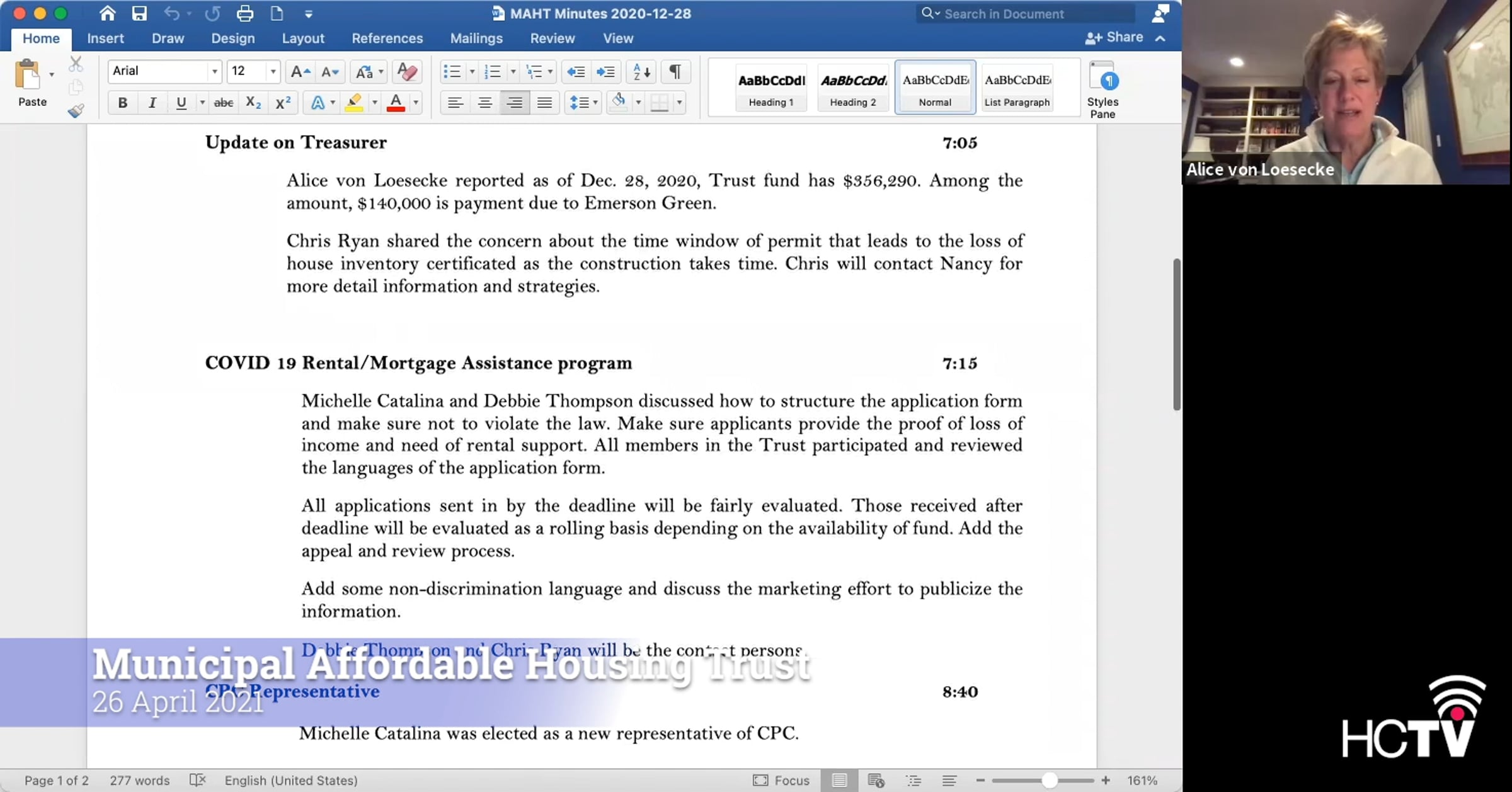Switch to Outline view
The image size is (1512, 792).
(x=913, y=780)
